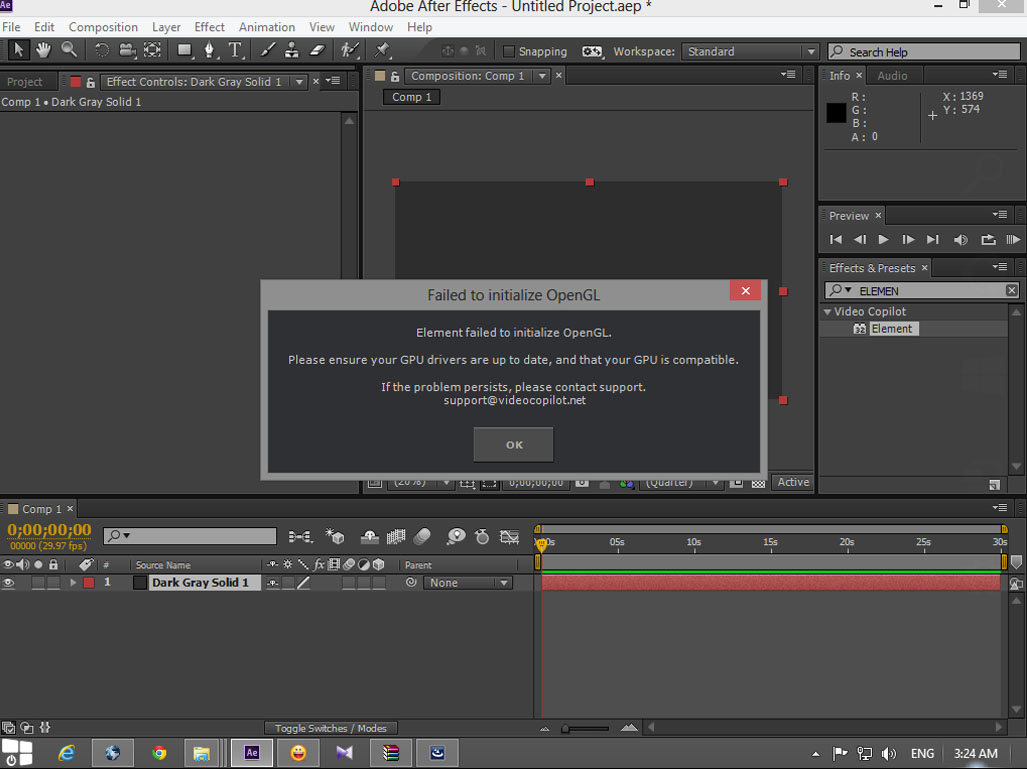Click the red label color of layer 1

click(x=89, y=582)
